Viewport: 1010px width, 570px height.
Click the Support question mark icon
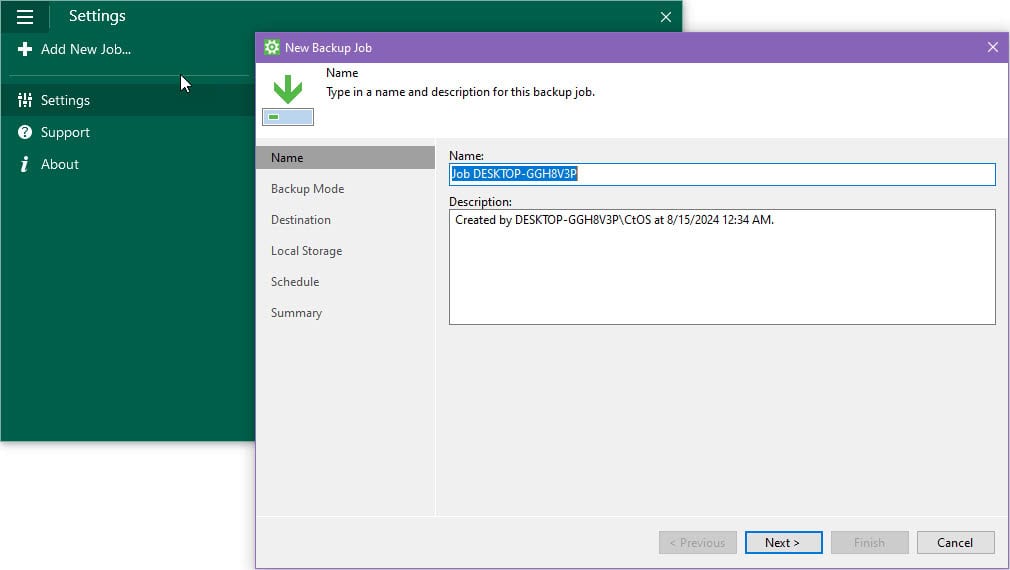pyautogui.click(x=24, y=132)
